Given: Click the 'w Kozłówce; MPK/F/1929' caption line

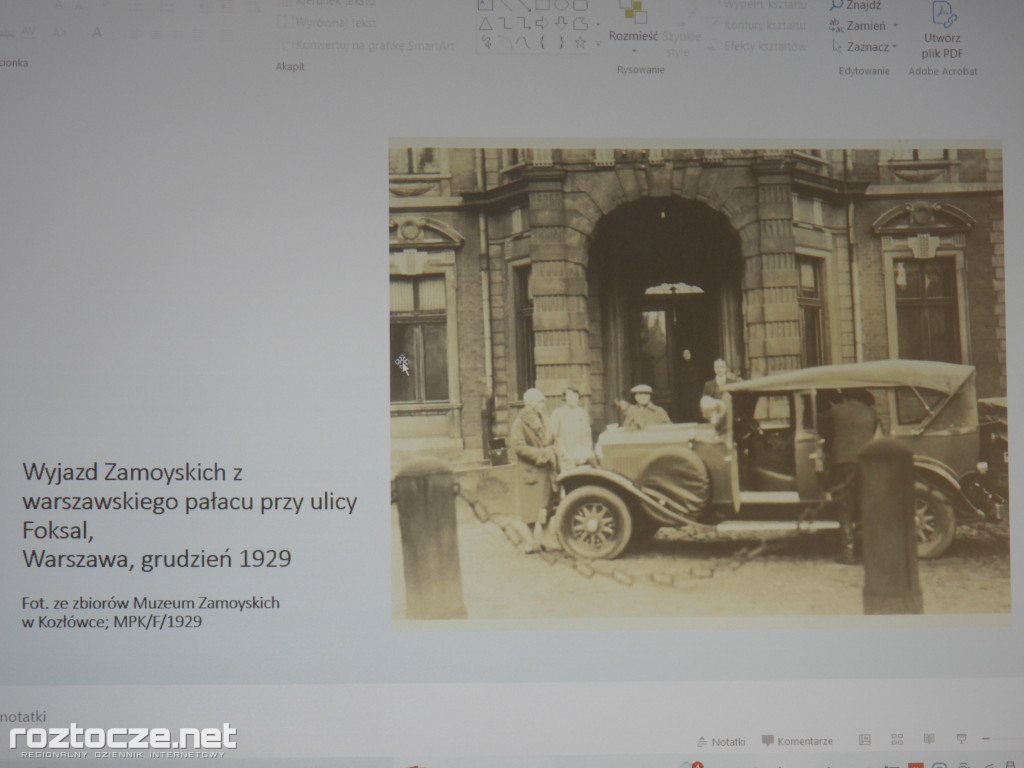Looking at the screenshot, I should pyautogui.click(x=112, y=622).
